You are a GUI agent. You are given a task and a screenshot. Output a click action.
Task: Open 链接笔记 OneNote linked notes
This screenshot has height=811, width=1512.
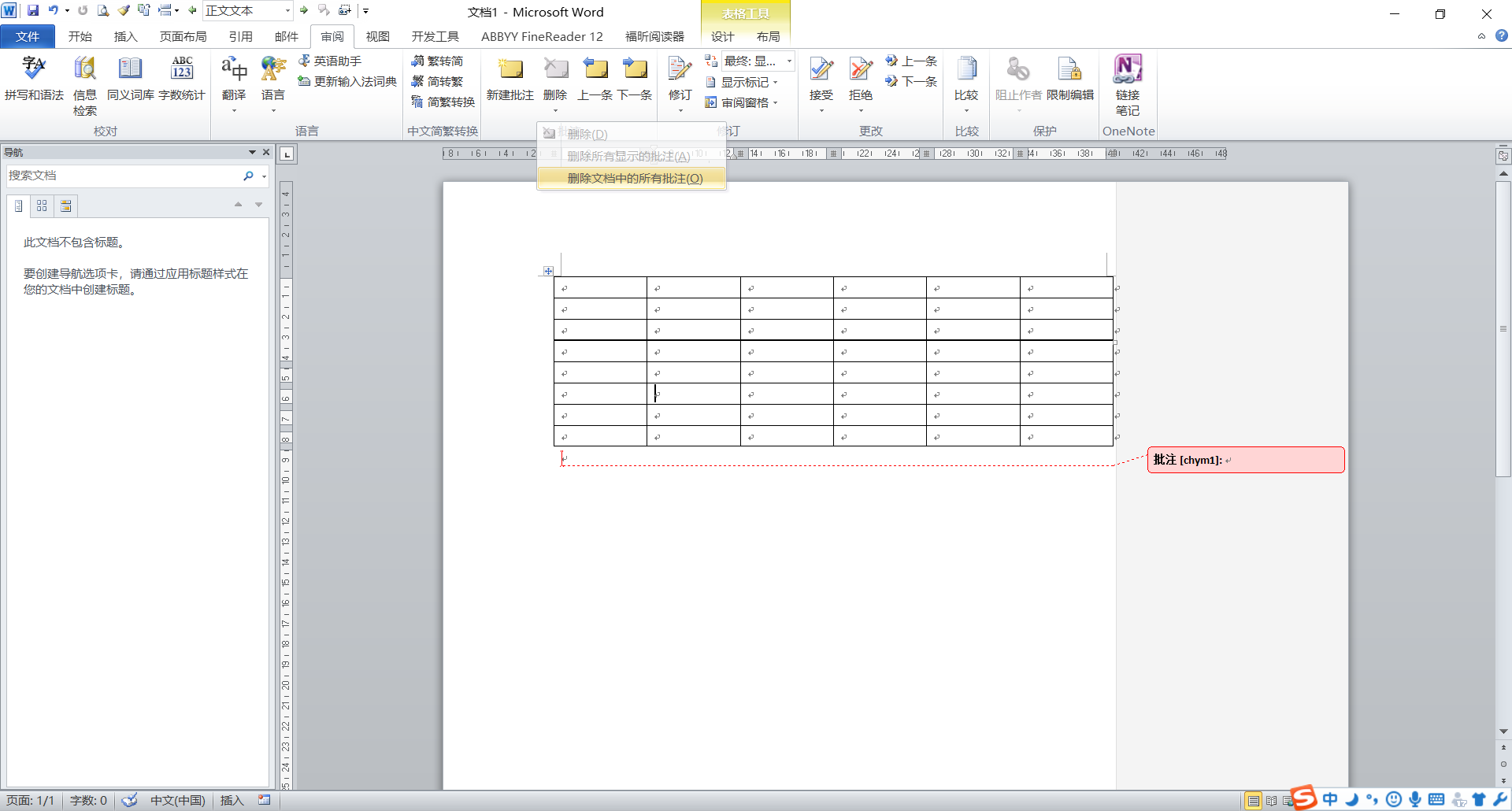click(1128, 85)
